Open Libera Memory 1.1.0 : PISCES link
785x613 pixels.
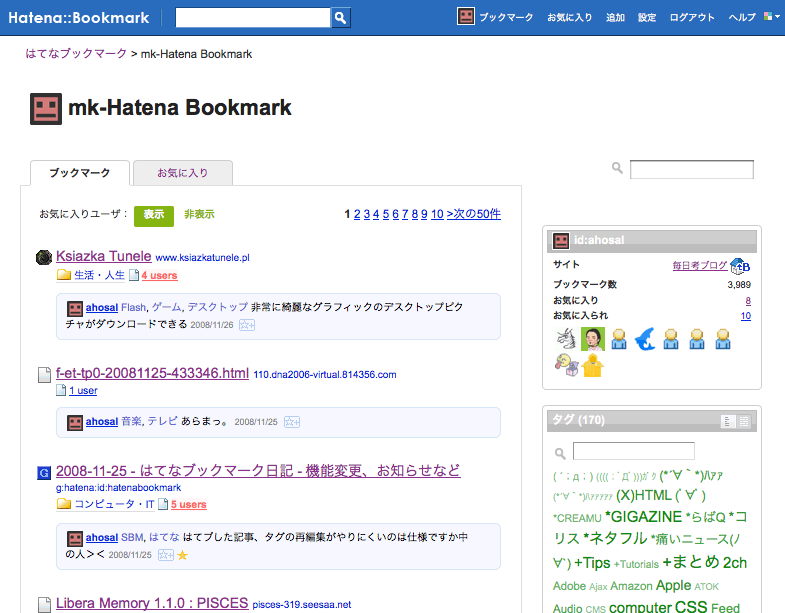(152, 603)
